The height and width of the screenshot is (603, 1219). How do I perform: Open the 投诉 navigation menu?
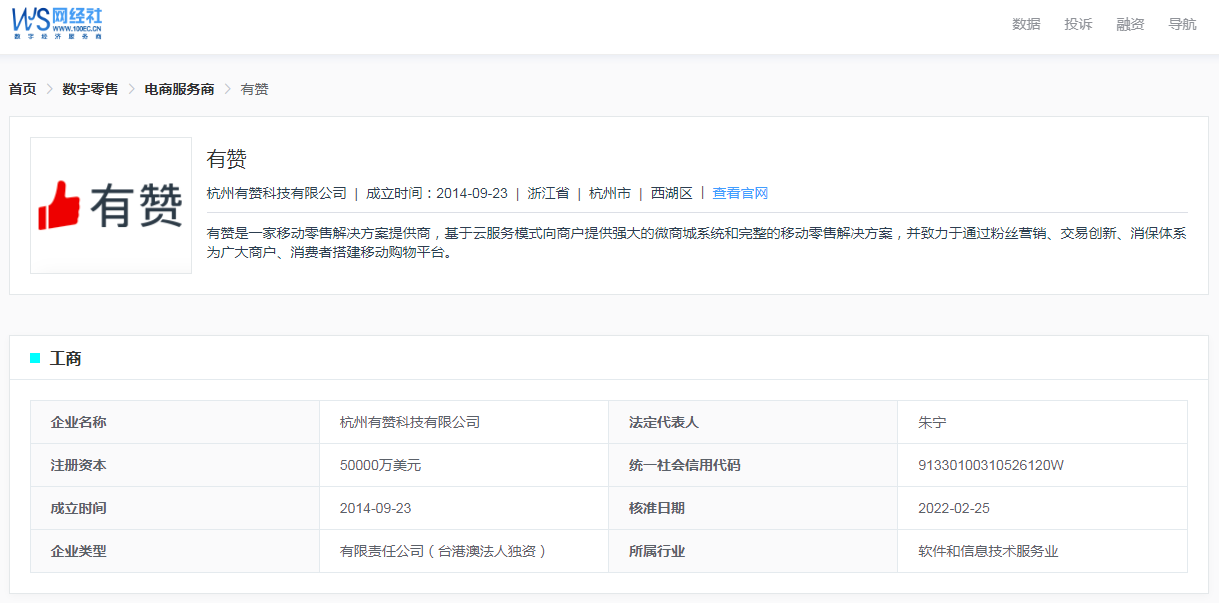point(1078,24)
